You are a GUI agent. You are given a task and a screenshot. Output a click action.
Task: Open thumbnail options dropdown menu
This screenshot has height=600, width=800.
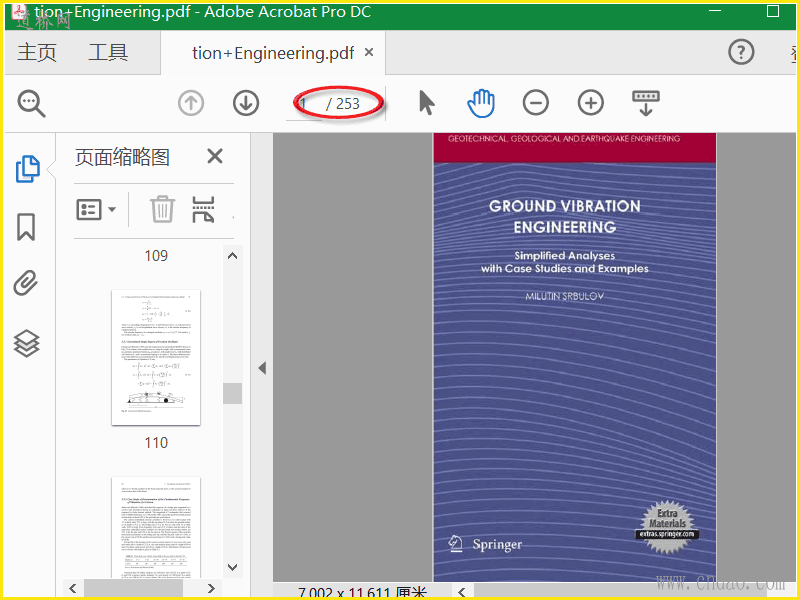tap(96, 209)
